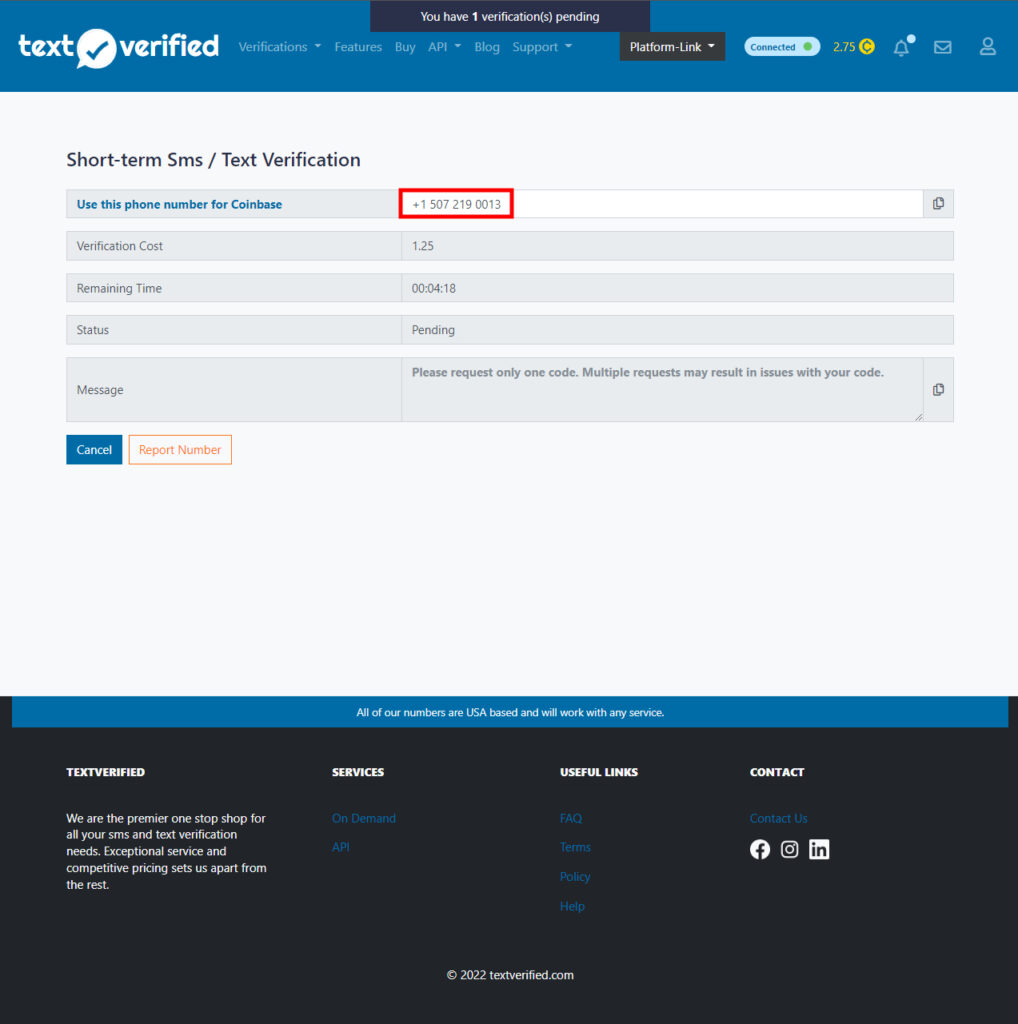
Task: Click the message box resize handle
Action: click(919, 417)
